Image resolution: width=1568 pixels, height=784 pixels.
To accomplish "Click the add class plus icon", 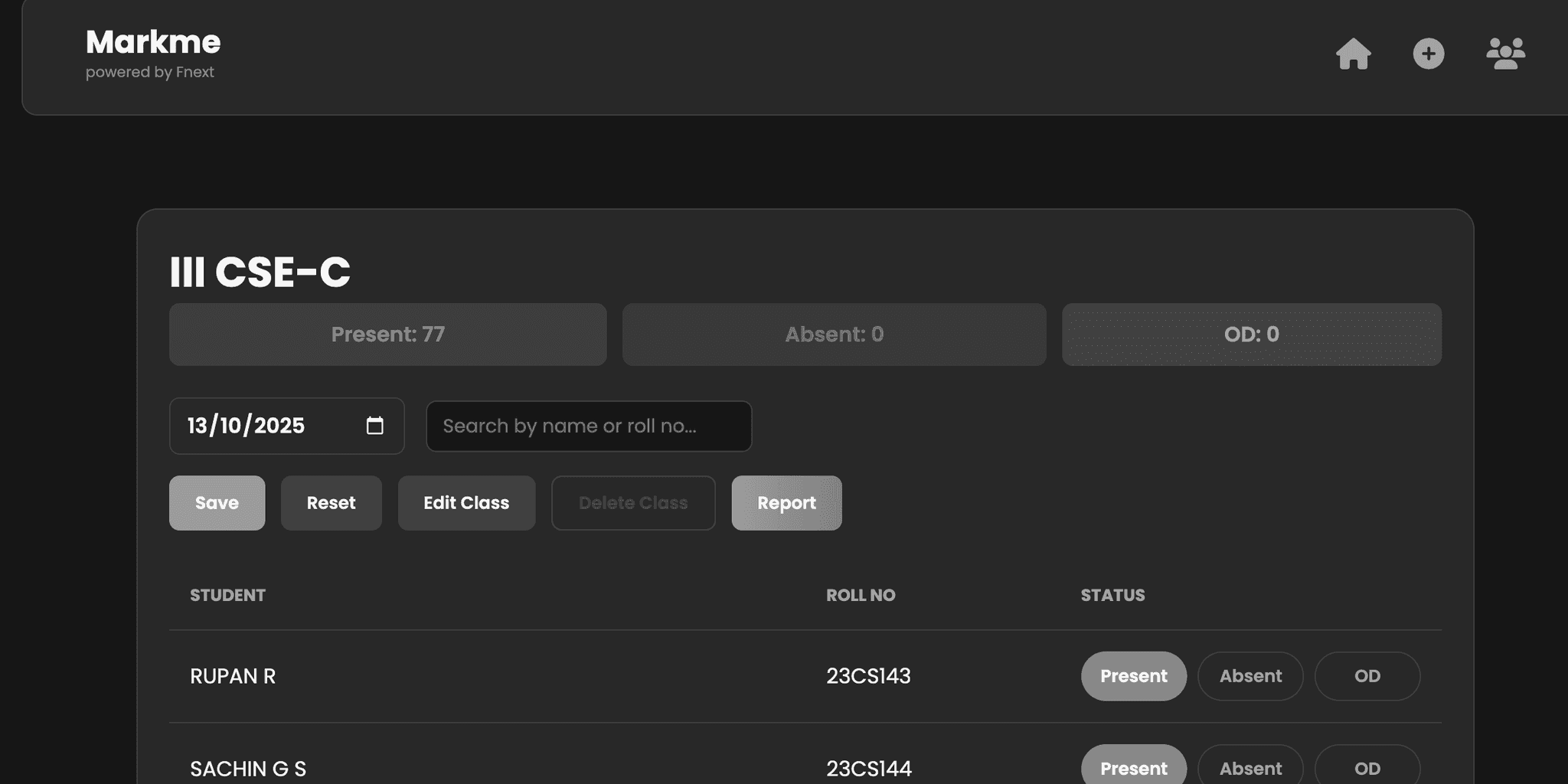I will pyautogui.click(x=1429, y=54).
